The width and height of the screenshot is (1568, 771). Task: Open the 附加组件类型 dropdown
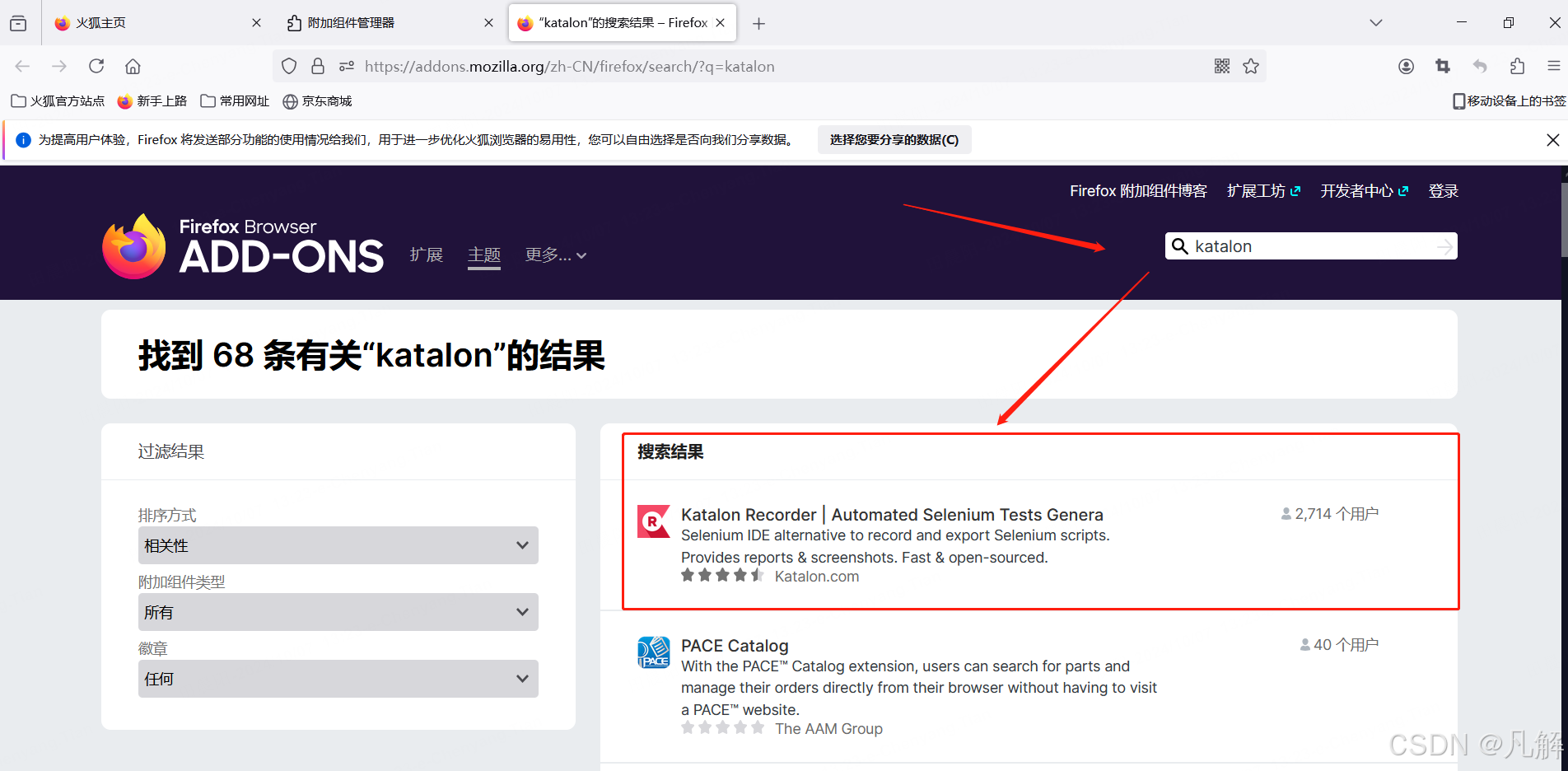(x=338, y=612)
